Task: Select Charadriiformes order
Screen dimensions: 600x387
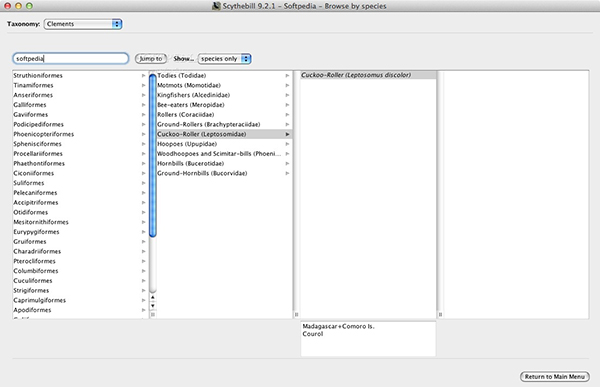Action: 80,251
